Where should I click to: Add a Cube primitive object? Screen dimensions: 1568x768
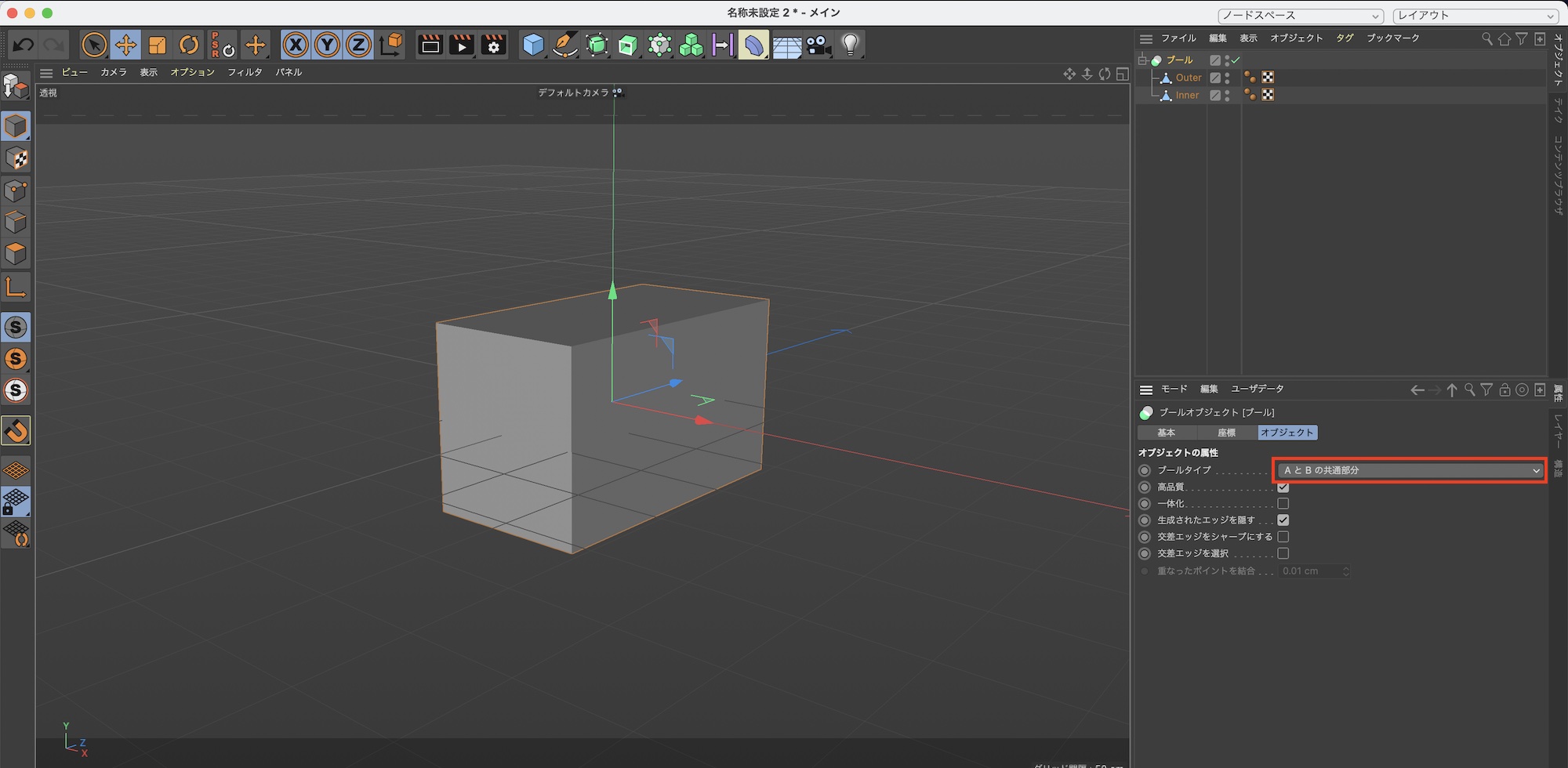tap(533, 45)
